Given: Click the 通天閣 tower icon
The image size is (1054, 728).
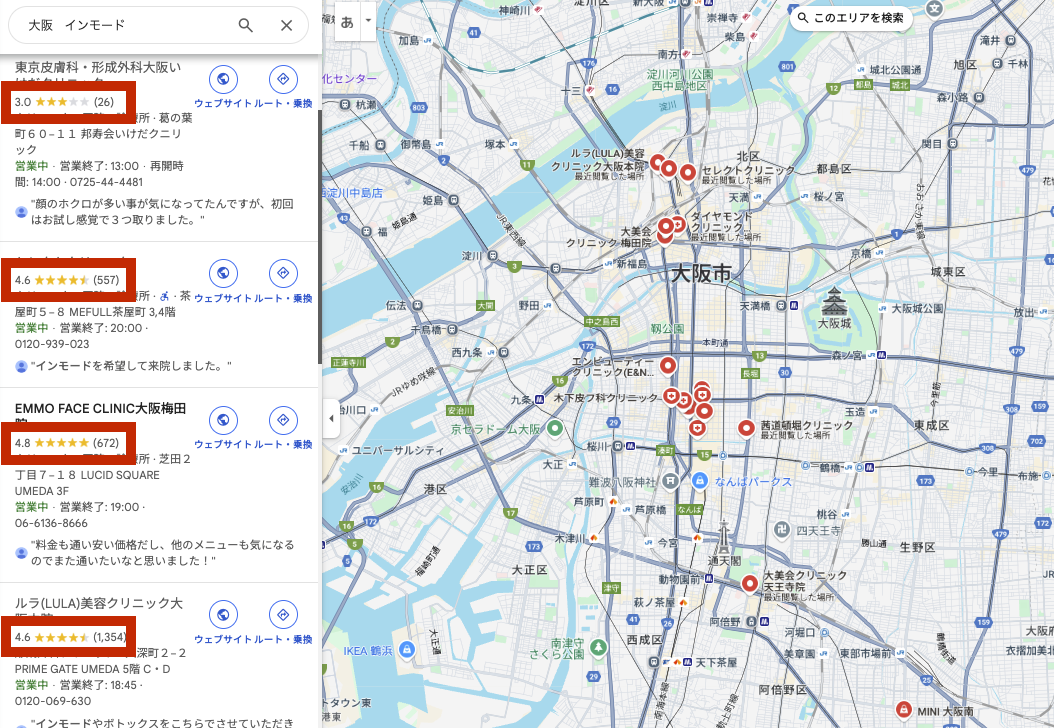Looking at the screenshot, I should point(724,536).
